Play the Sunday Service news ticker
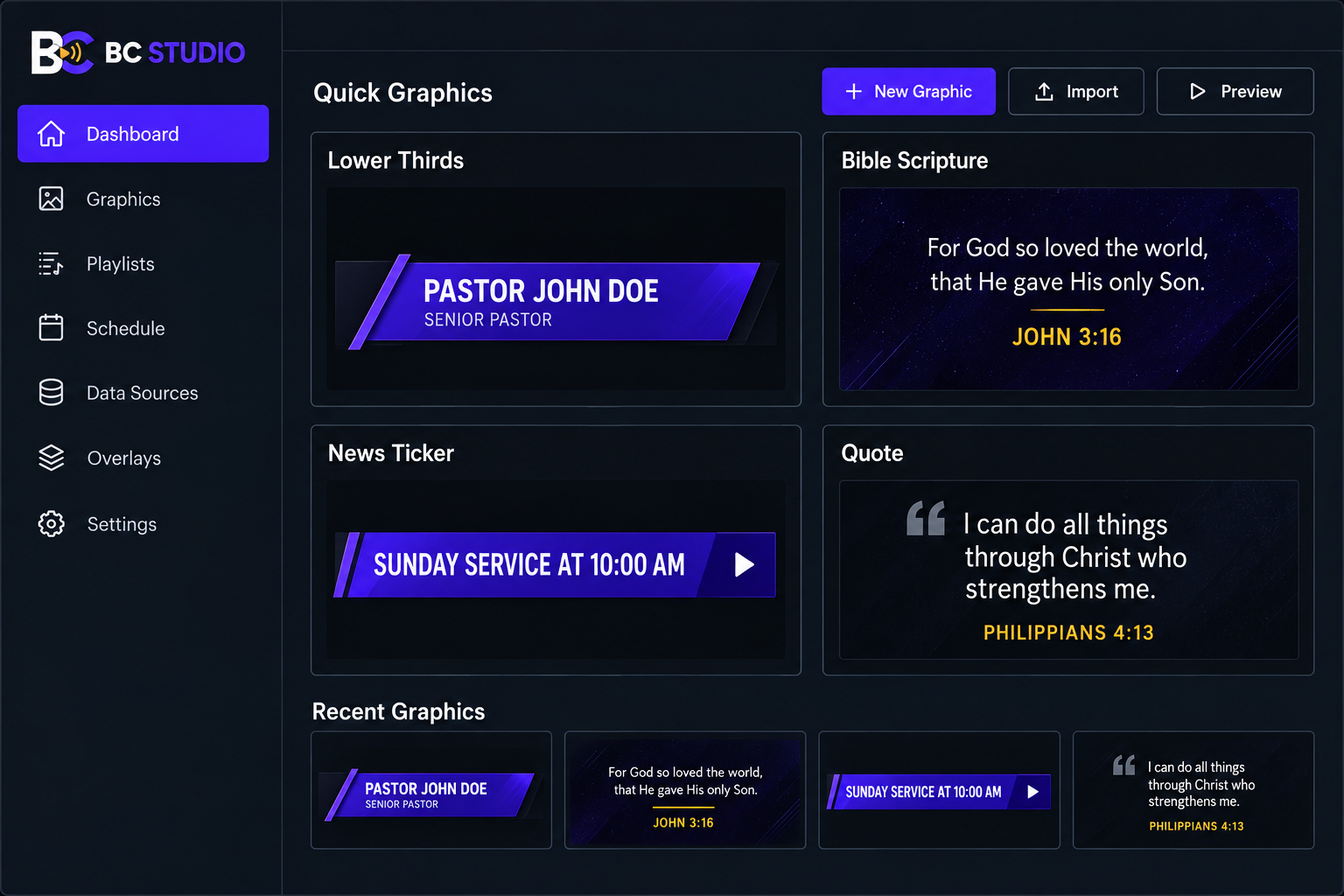 [x=744, y=564]
